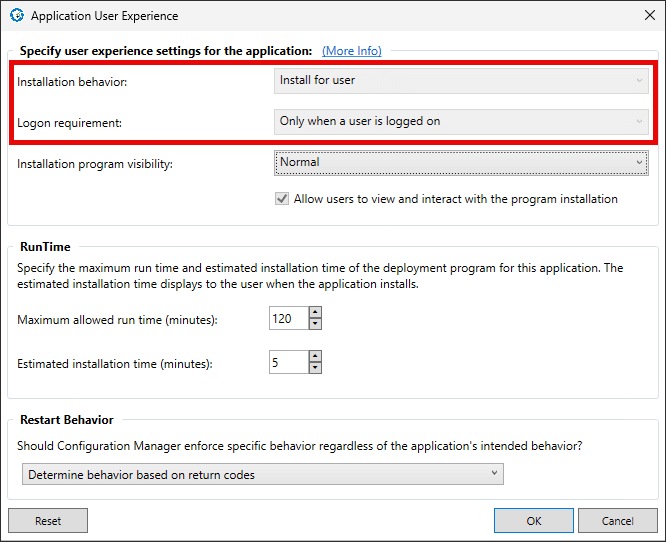
Task: Dismiss the dialog with the Cancel button
Action: tap(617, 521)
